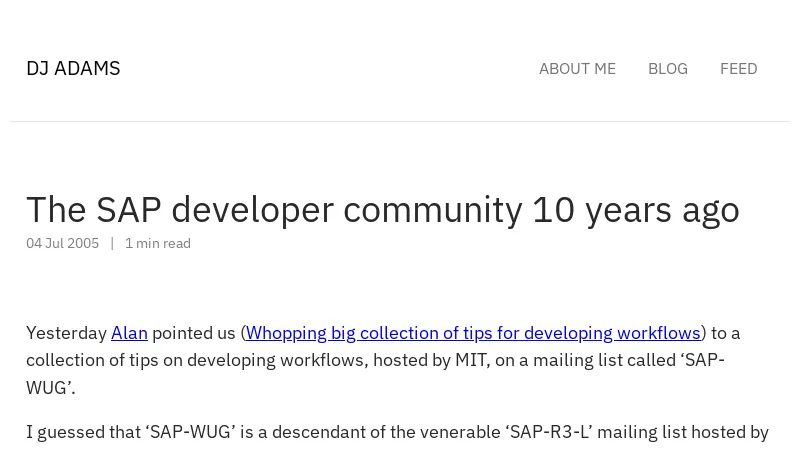This screenshot has height=450, width=800.
Task: Click the DJ ADAMS site title
Action: click(x=73, y=68)
